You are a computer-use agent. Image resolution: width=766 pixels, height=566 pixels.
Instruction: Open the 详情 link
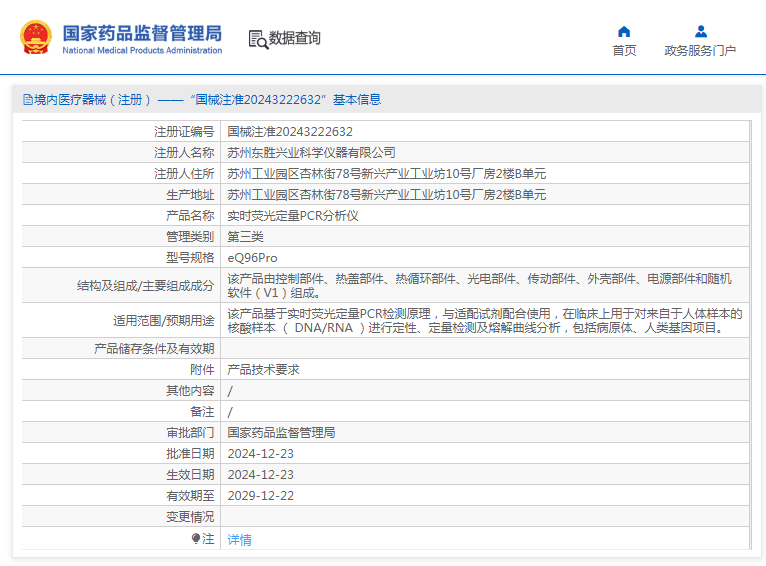[239, 540]
